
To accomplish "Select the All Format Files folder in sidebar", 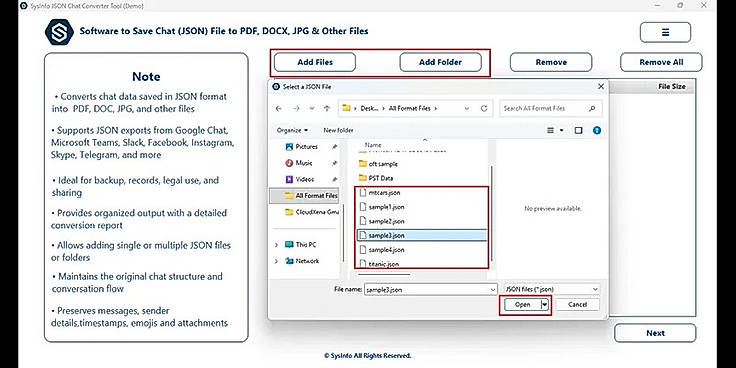I will [x=304, y=195].
